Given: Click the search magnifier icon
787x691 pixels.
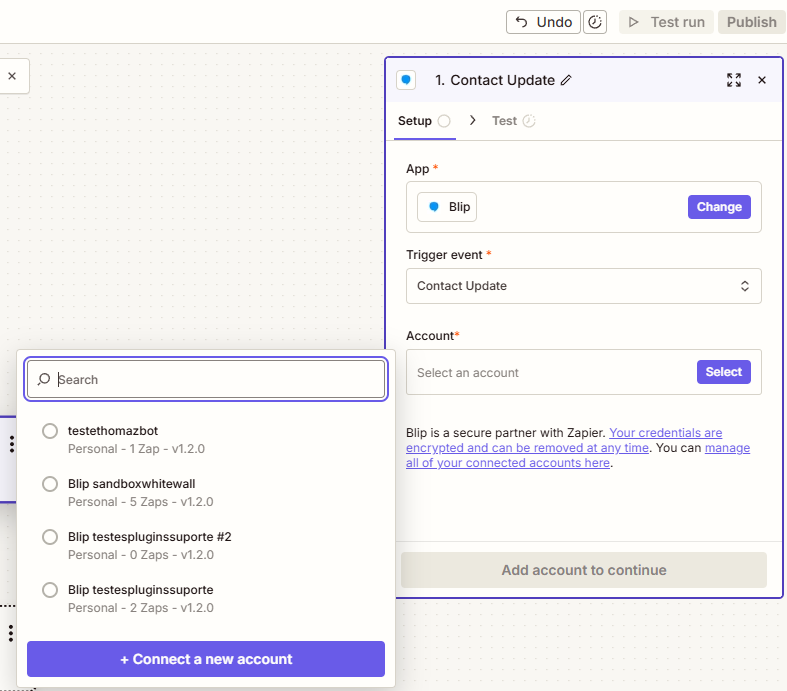Looking at the screenshot, I should (x=44, y=379).
